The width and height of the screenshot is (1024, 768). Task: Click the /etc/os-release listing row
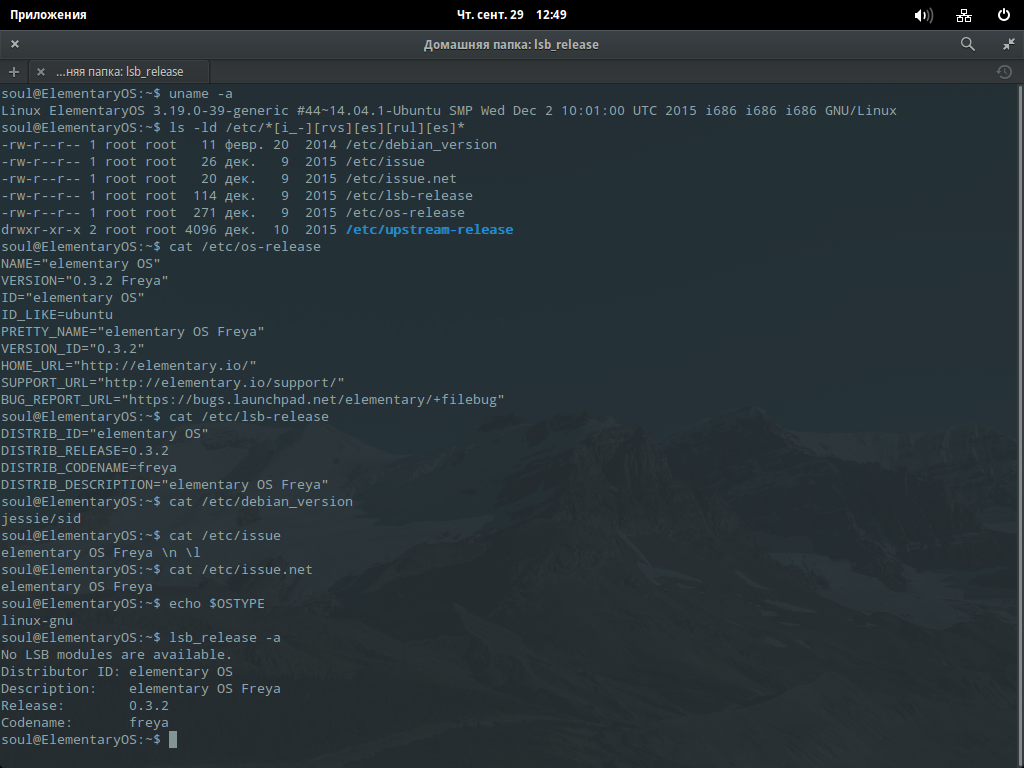coord(233,213)
